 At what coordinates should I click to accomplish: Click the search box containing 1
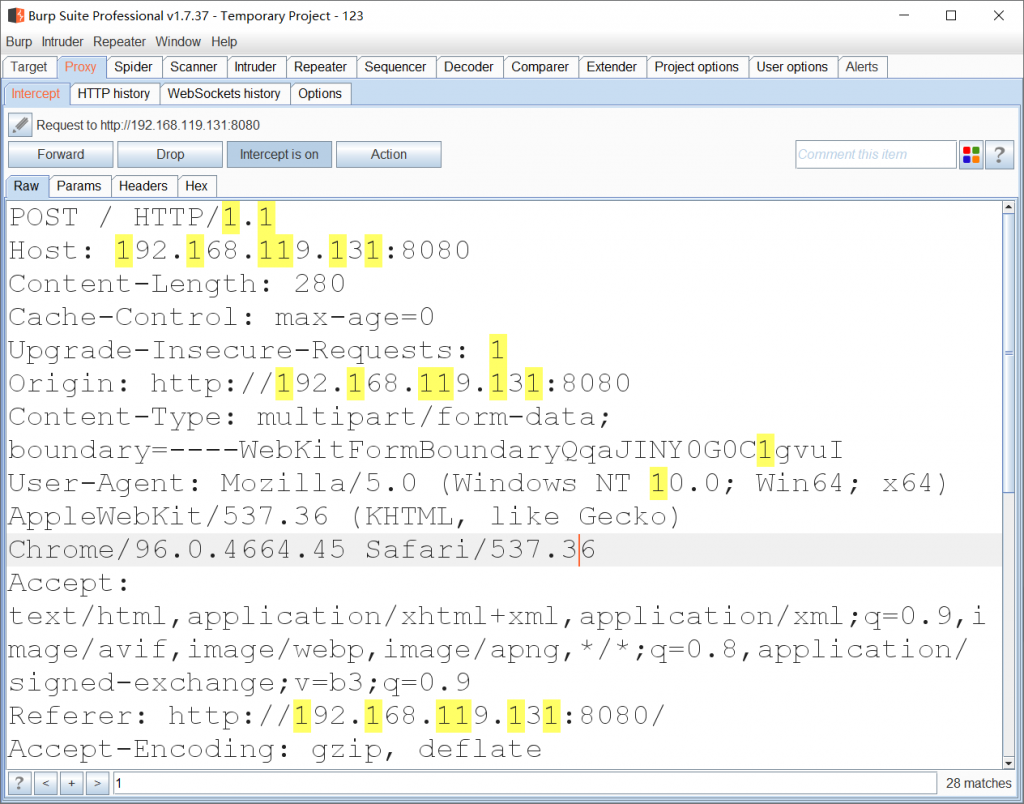coord(525,782)
